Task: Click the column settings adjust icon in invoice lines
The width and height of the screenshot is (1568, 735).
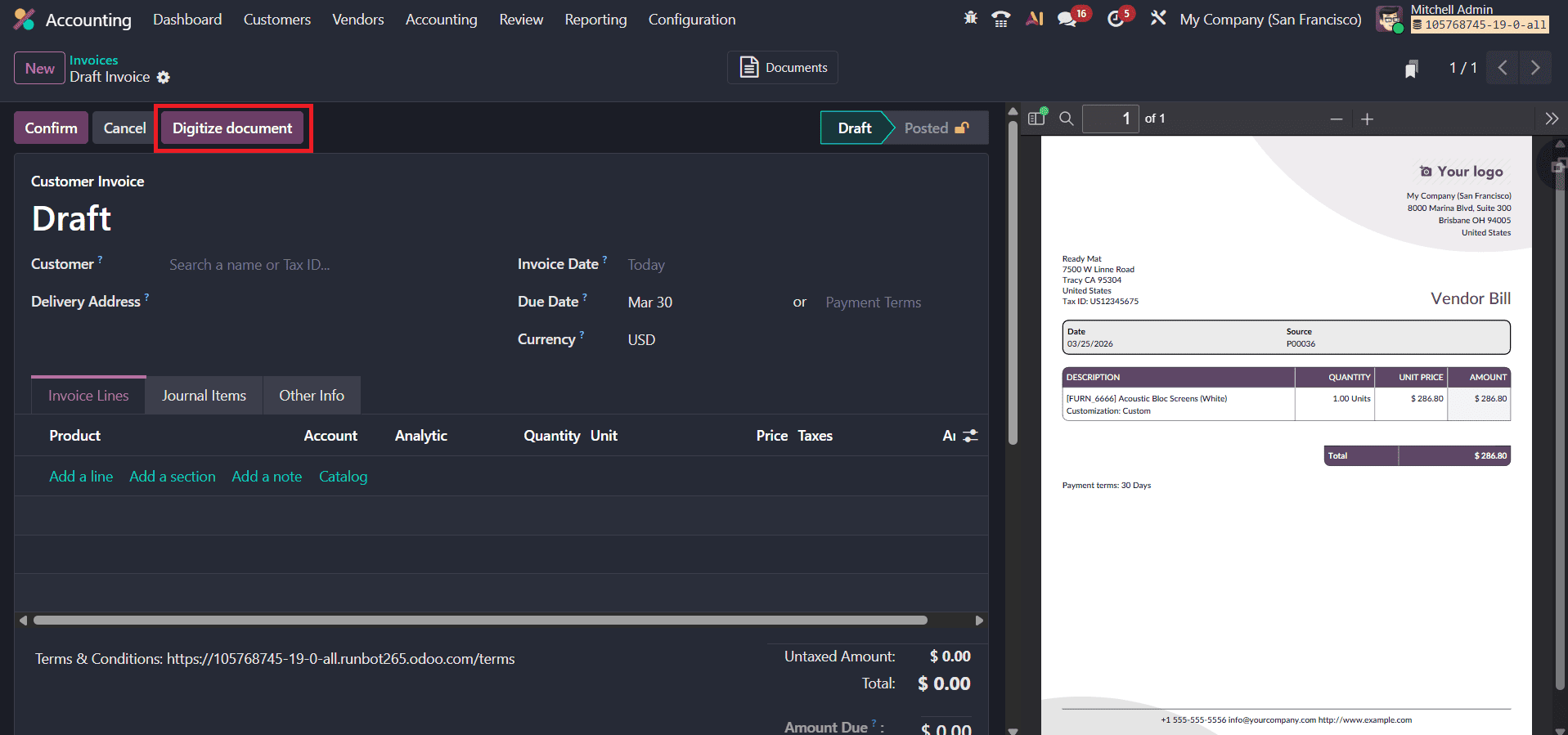Action: 971,436
